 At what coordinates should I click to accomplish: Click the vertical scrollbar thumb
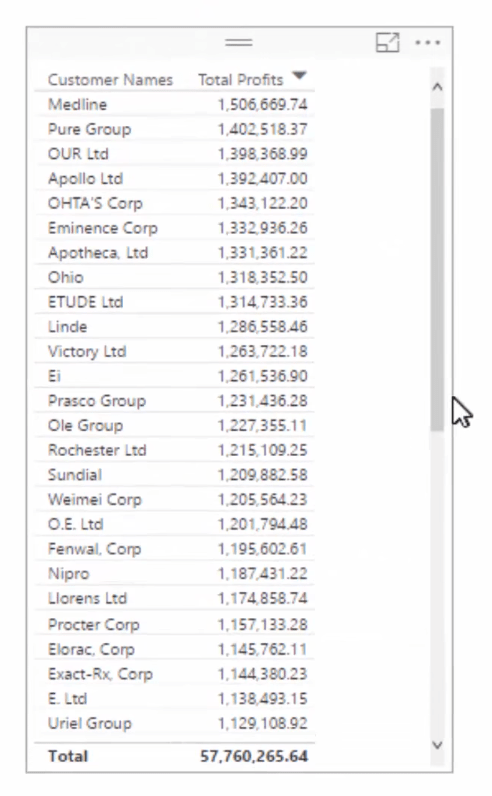(x=437, y=270)
